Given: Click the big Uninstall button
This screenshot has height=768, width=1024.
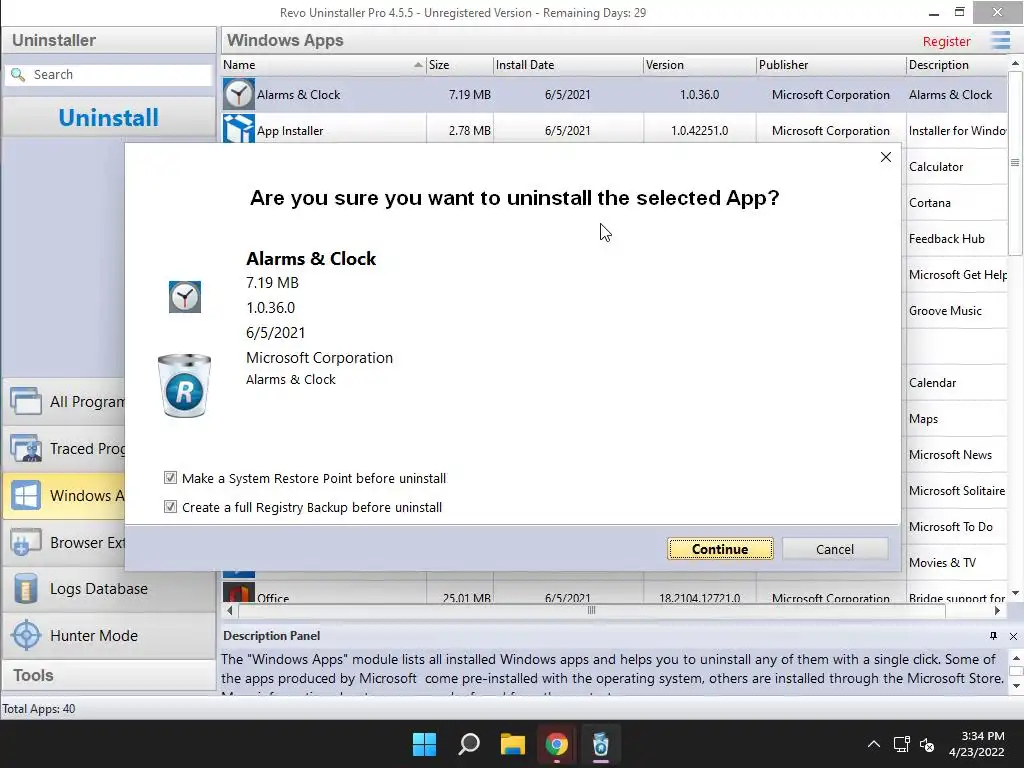Looking at the screenshot, I should [108, 118].
